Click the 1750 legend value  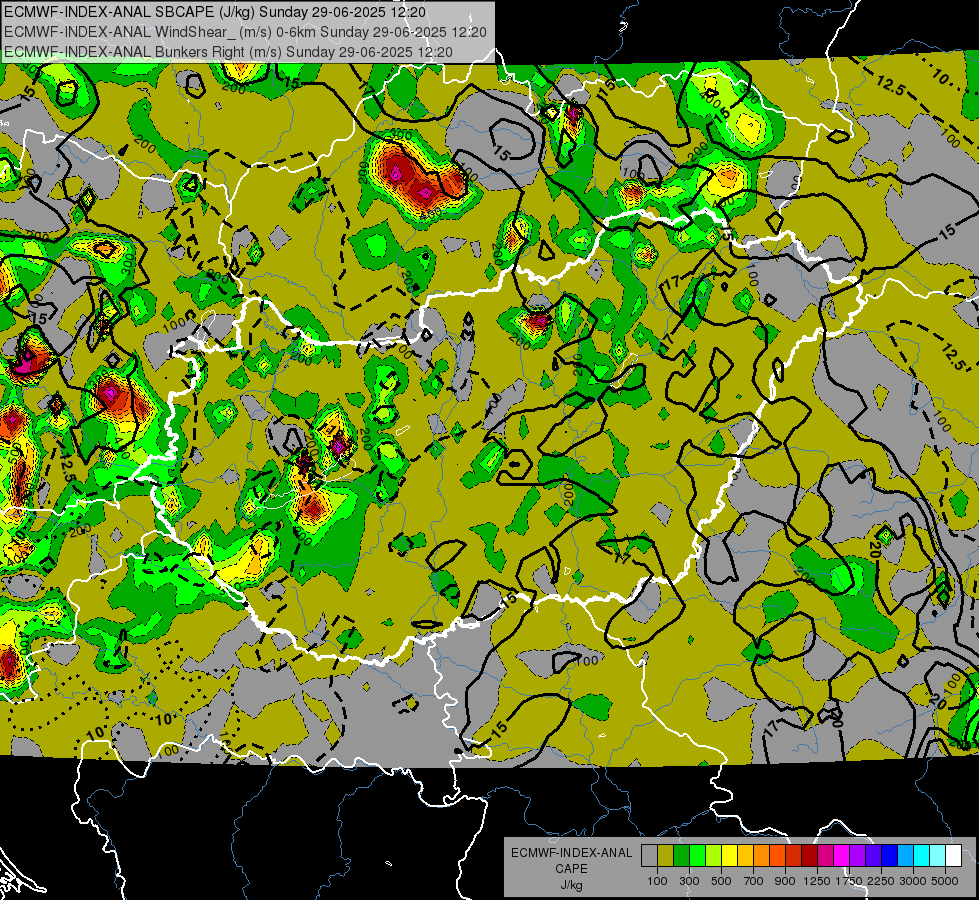849,881
